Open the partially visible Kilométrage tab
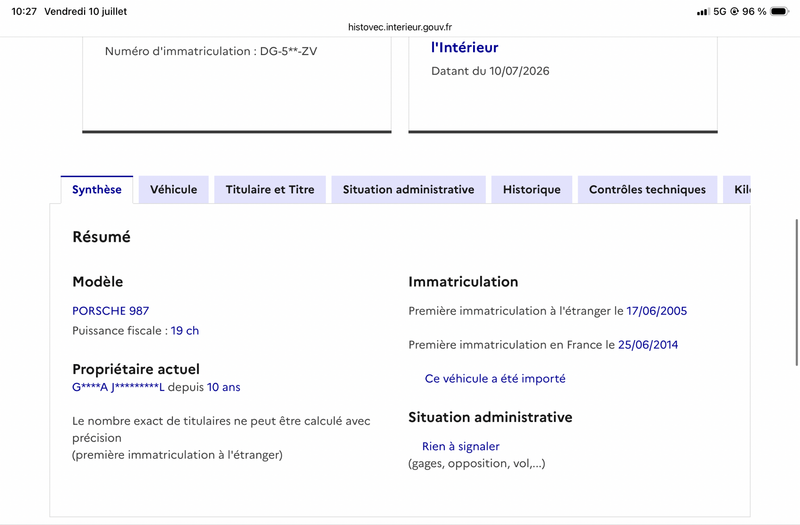 737,190
